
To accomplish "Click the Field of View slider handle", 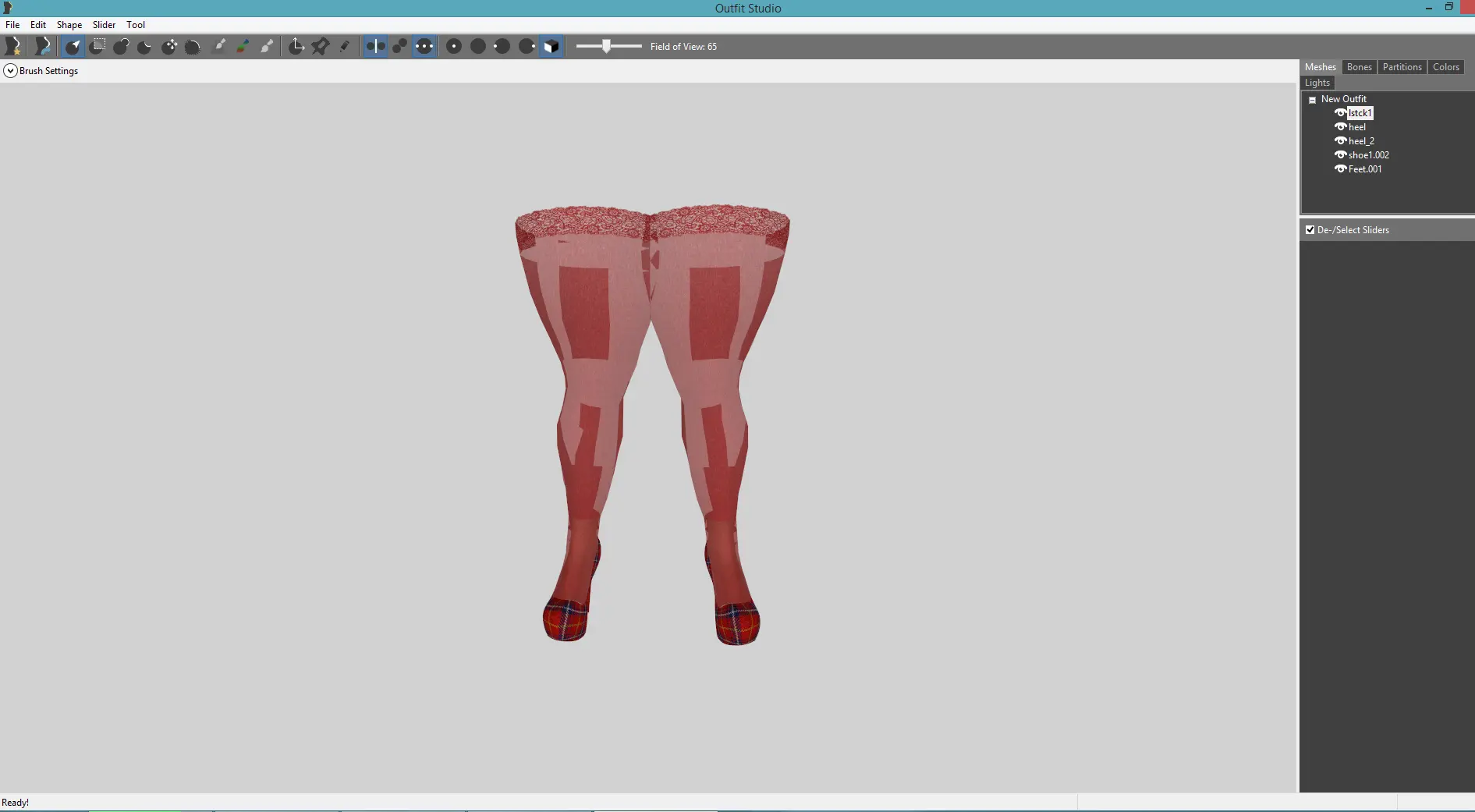I will (x=606, y=46).
